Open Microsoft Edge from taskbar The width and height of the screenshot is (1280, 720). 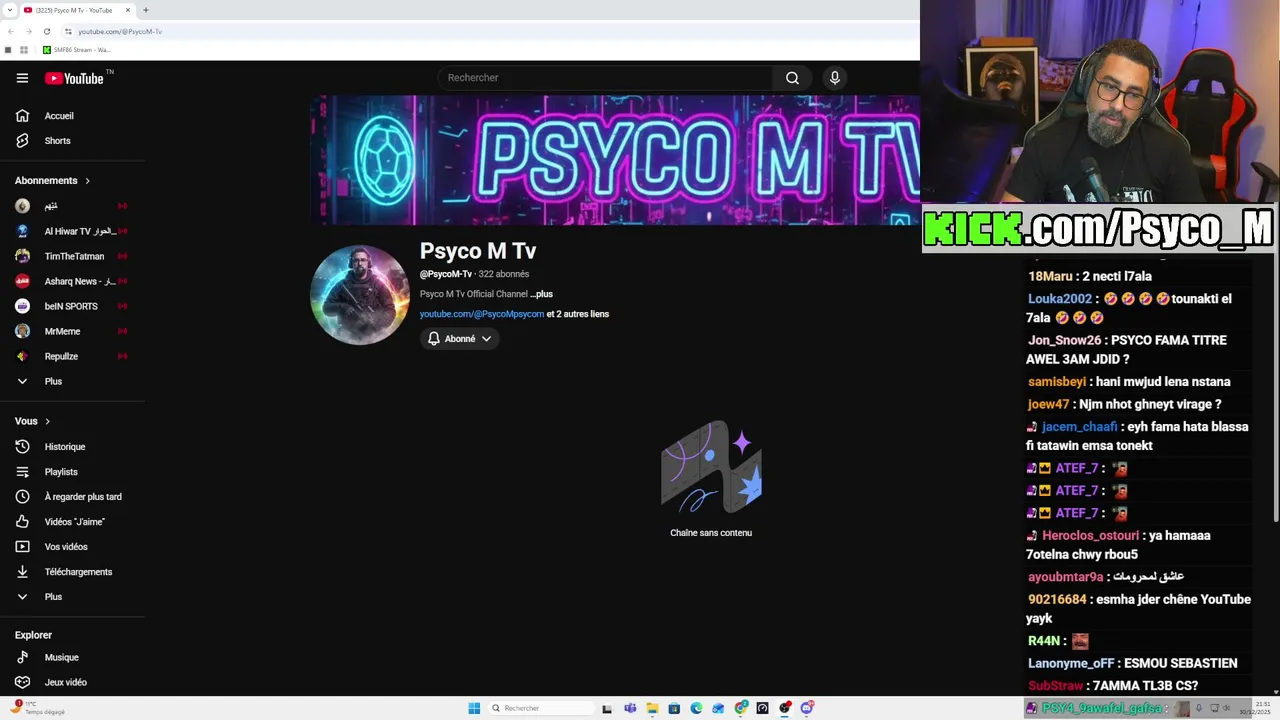(x=696, y=708)
